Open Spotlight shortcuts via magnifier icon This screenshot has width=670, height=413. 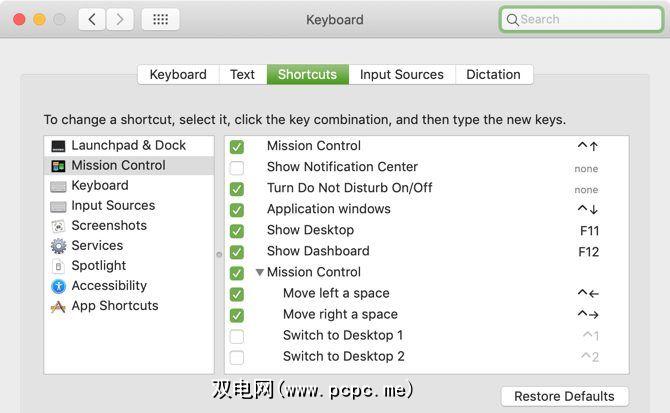(x=58, y=266)
